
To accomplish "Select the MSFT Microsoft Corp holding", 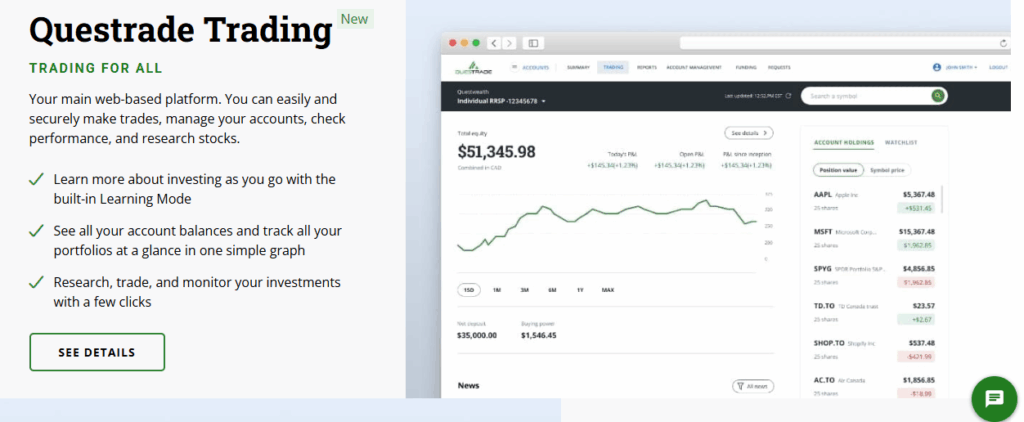I will coord(874,238).
